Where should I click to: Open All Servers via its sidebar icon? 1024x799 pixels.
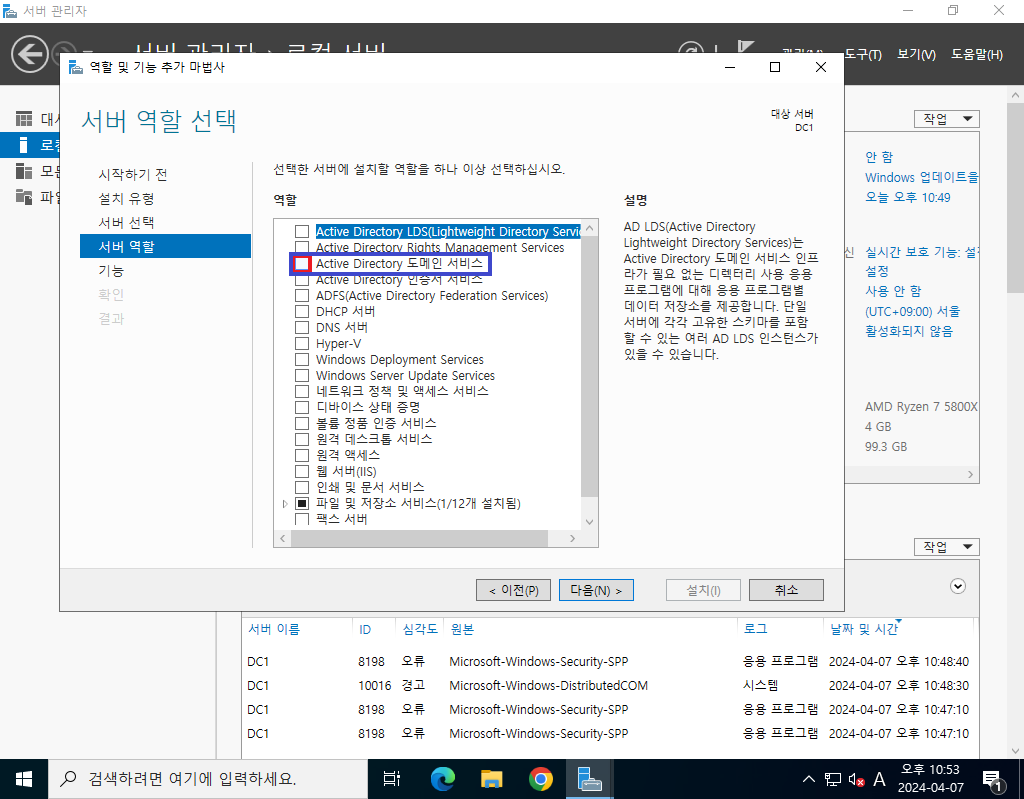click(24, 171)
